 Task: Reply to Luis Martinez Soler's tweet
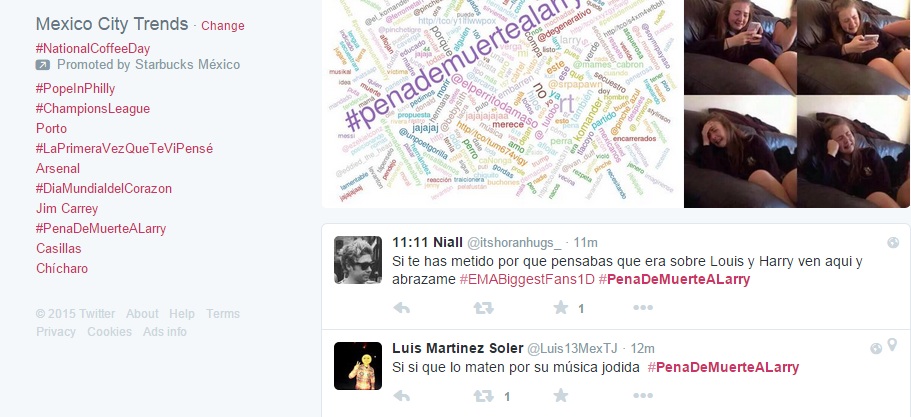pos(401,396)
